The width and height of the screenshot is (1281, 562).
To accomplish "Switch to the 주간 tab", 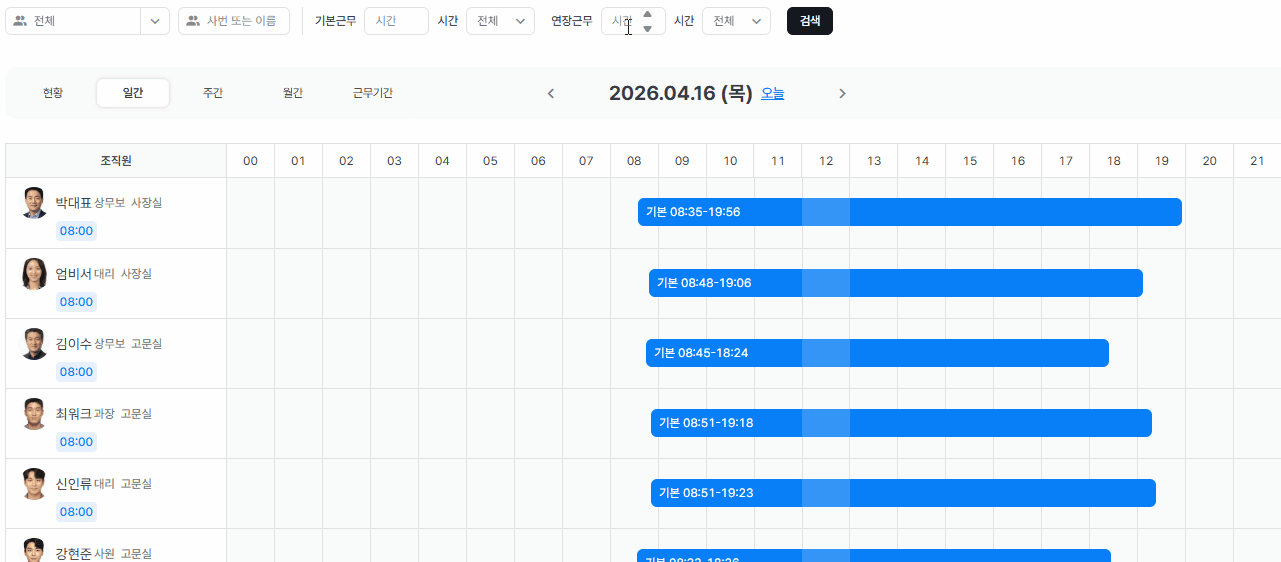I will [213, 93].
